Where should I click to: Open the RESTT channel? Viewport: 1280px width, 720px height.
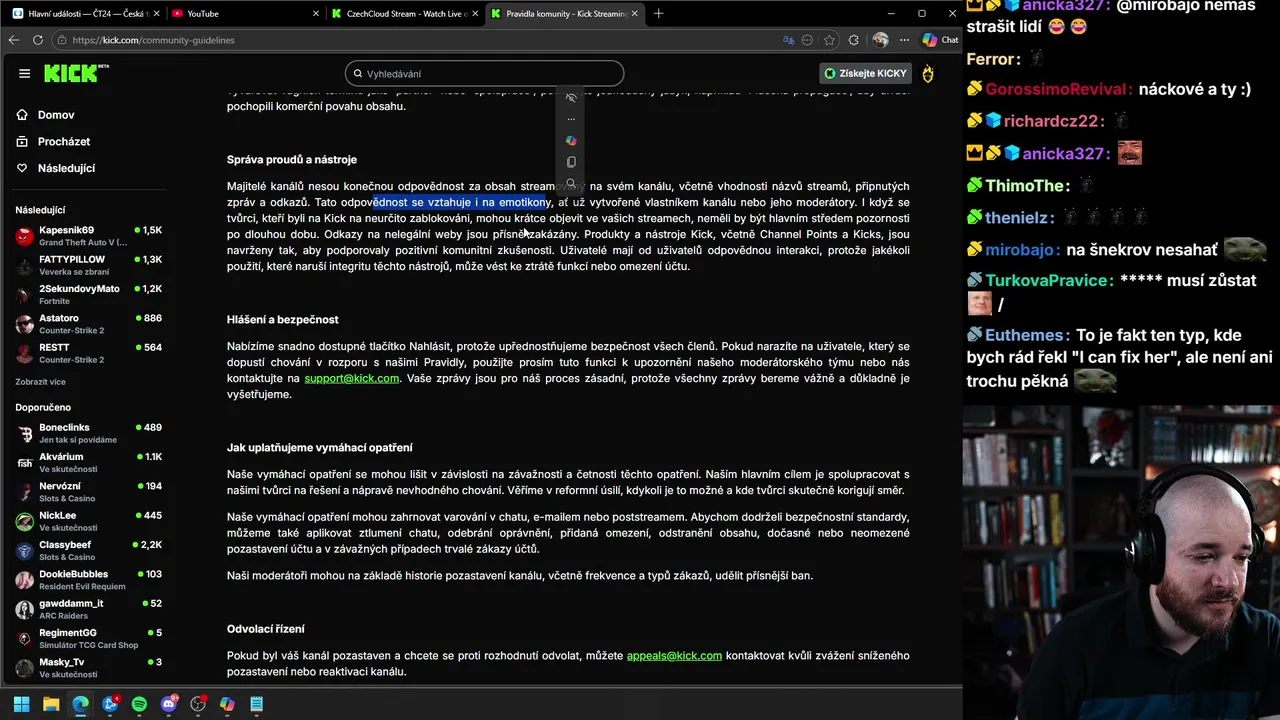(x=88, y=353)
